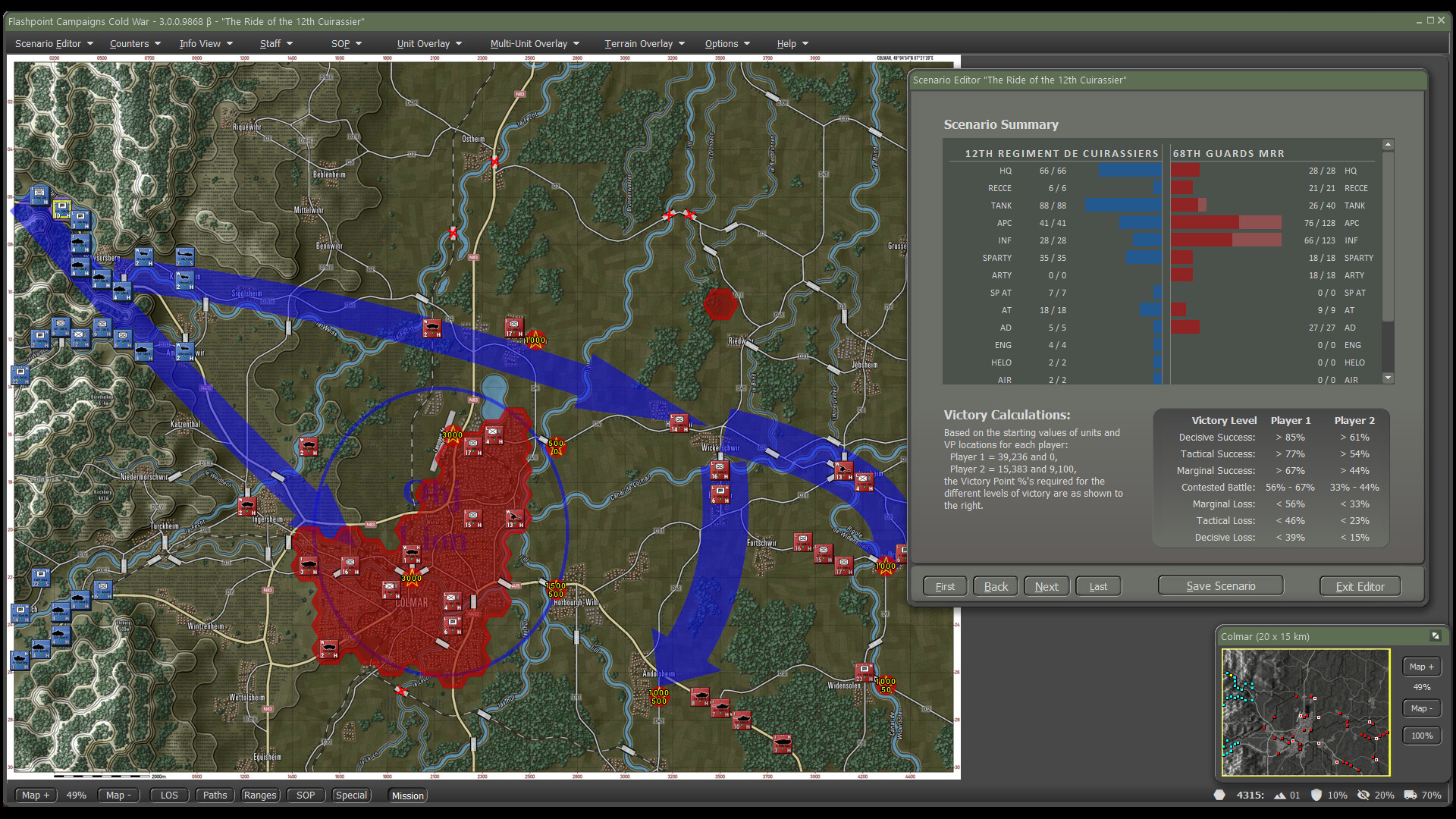Toggle the Ranges overlay
The height and width of the screenshot is (819, 1456).
(260, 795)
